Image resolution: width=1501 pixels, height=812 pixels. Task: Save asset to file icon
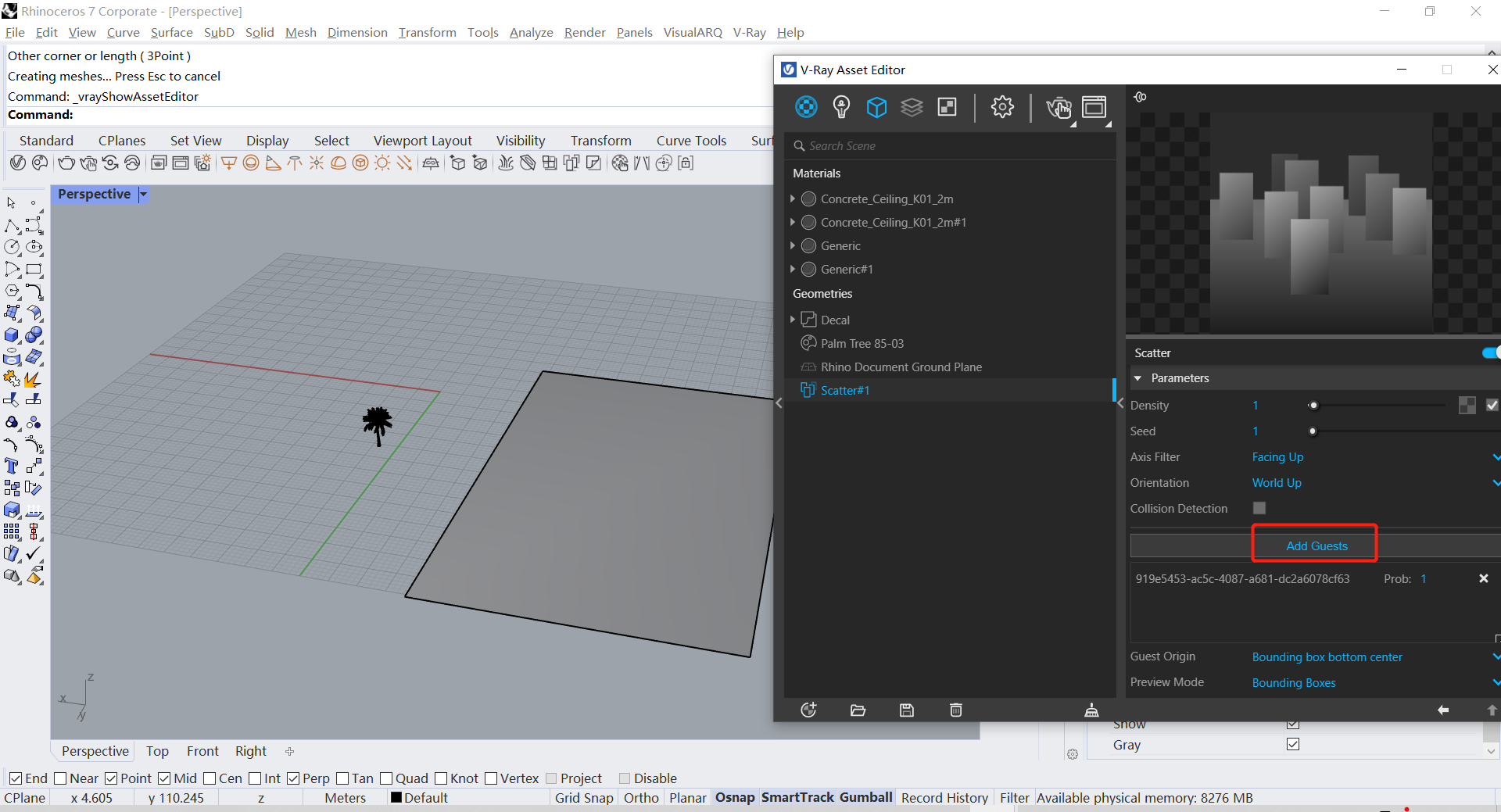coord(907,710)
